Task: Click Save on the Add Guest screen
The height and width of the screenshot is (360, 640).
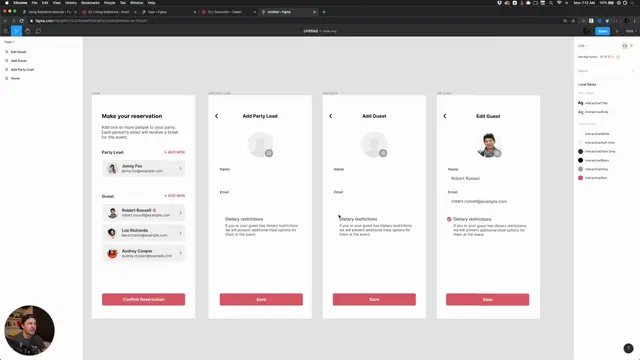Action: (374, 299)
